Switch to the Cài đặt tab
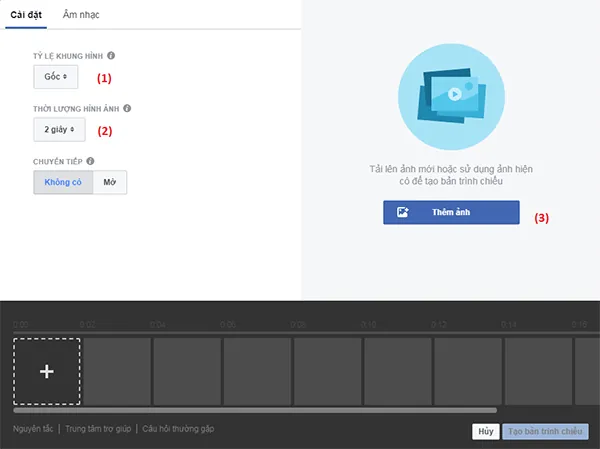The width and height of the screenshot is (600, 449). point(26,15)
